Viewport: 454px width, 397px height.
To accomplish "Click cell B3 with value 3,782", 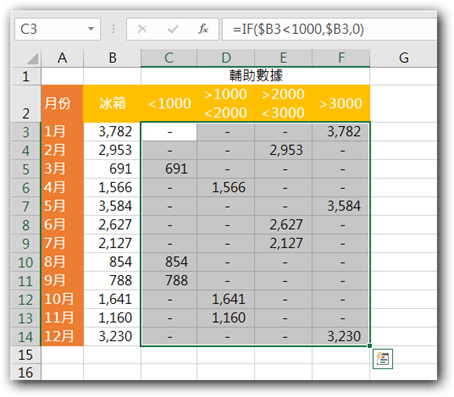I will tap(112, 132).
